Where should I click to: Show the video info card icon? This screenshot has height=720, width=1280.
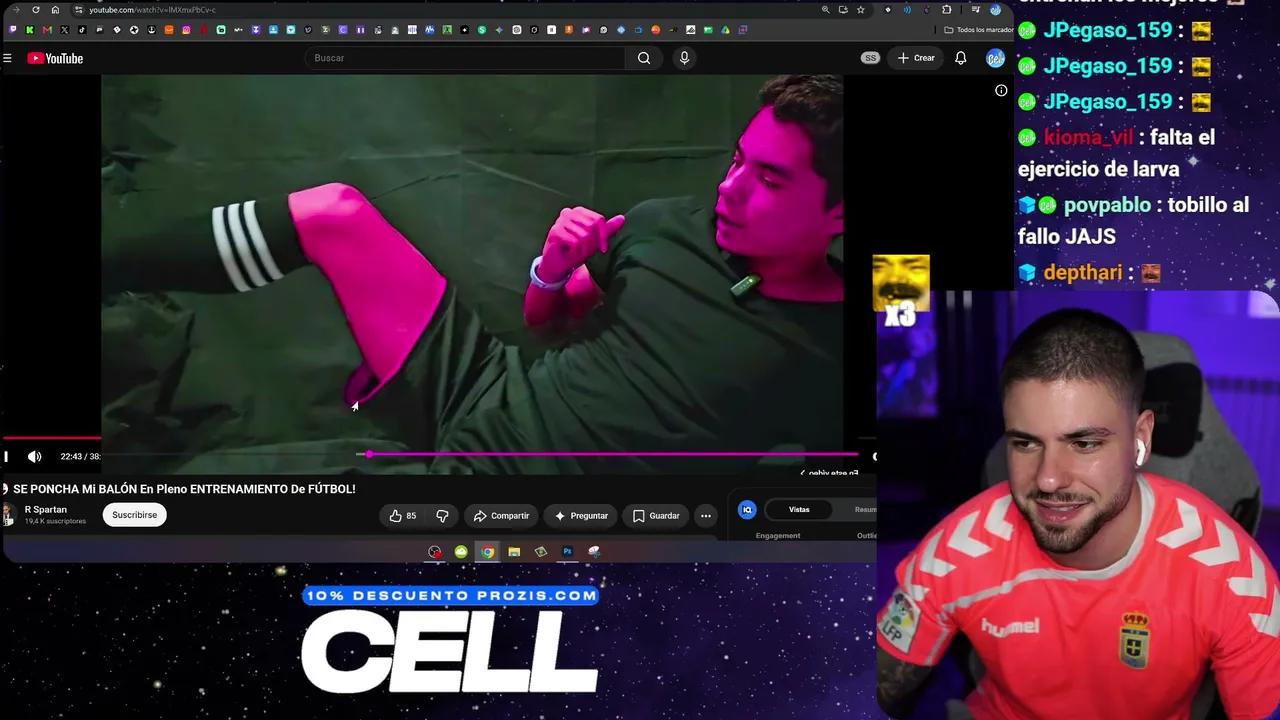pos(1001,91)
